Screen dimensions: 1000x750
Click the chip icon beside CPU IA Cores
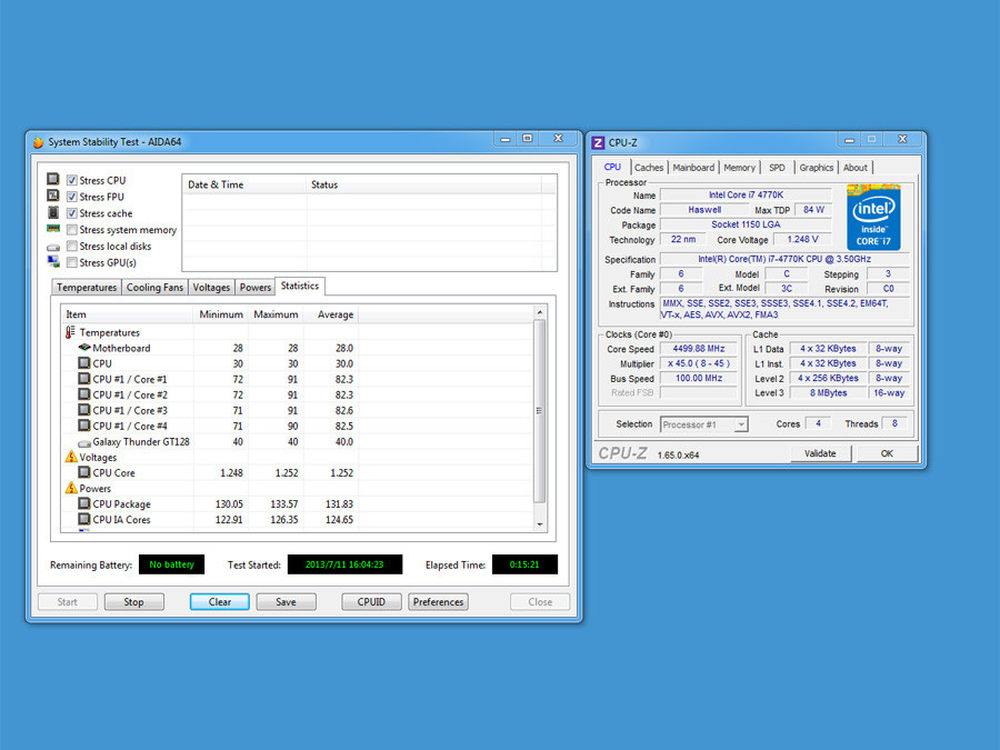pos(84,519)
